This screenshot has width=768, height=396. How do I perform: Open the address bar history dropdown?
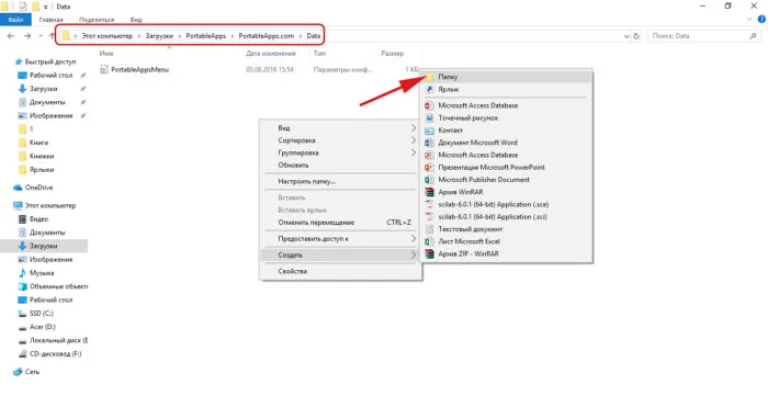coord(626,36)
